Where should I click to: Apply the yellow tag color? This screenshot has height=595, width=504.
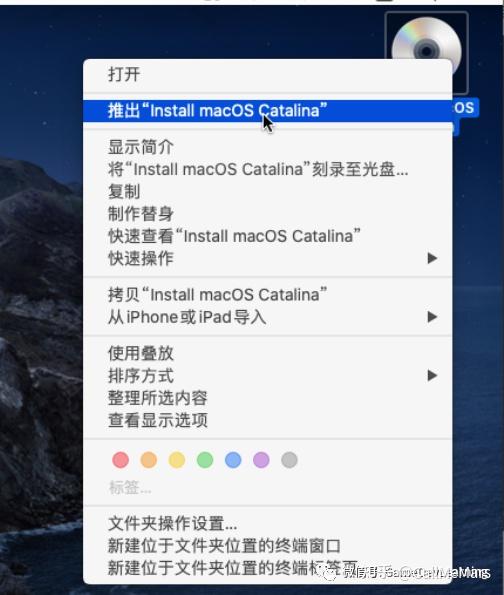pyautogui.click(x=177, y=460)
